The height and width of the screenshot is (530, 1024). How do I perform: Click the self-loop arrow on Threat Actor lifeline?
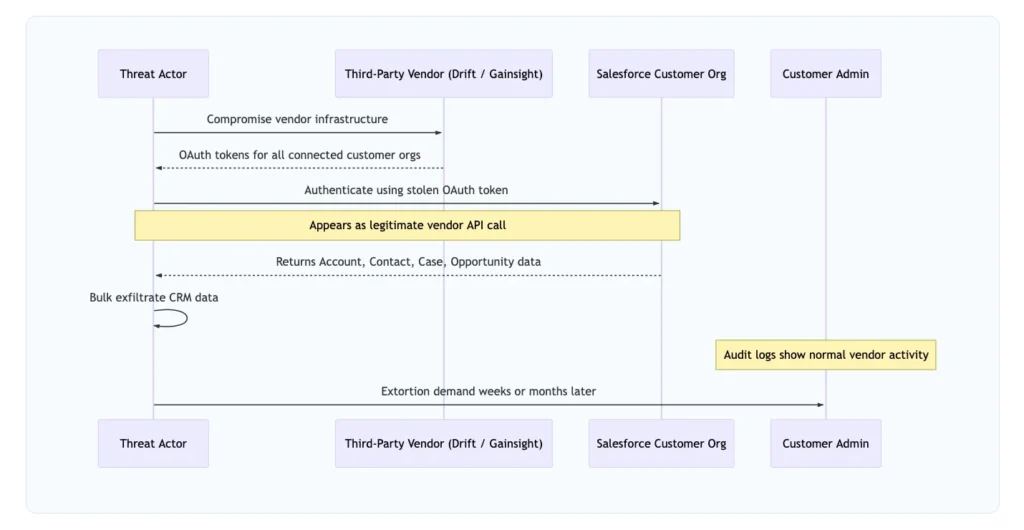pyautogui.click(x=182, y=318)
